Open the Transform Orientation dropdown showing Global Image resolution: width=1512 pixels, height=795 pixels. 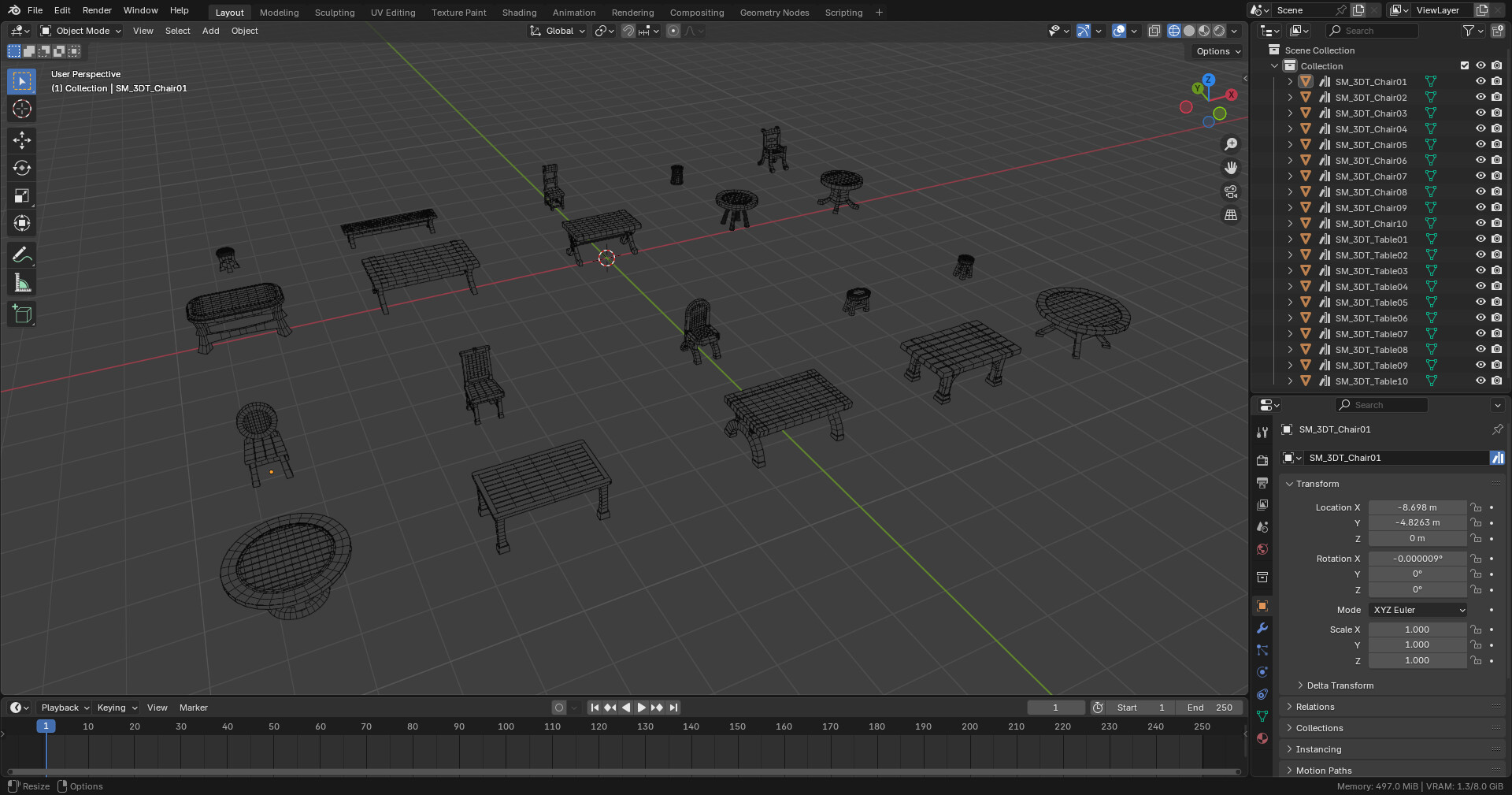(x=557, y=31)
